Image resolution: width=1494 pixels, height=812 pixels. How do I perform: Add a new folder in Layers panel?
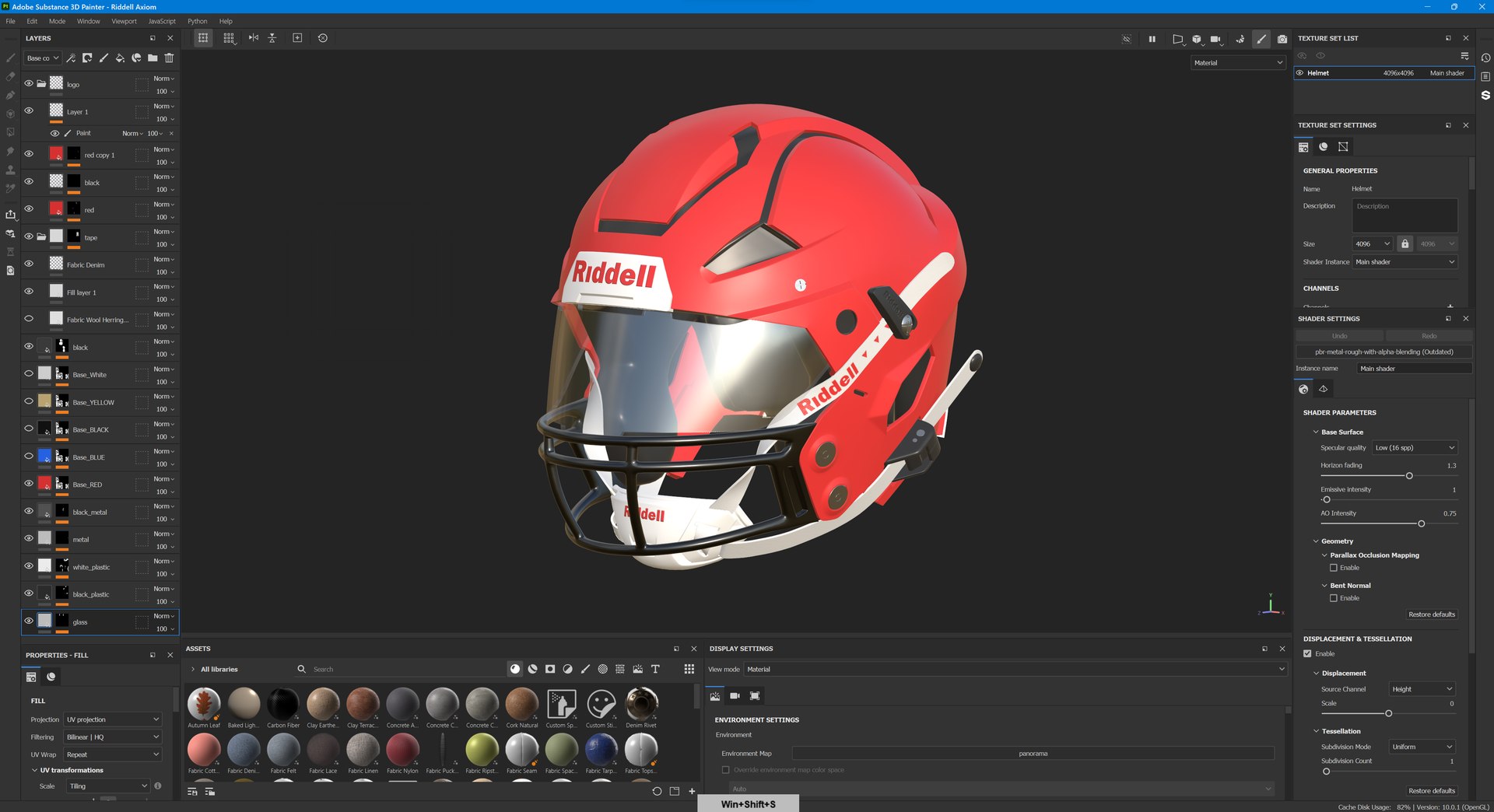click(x=153, y=58)
